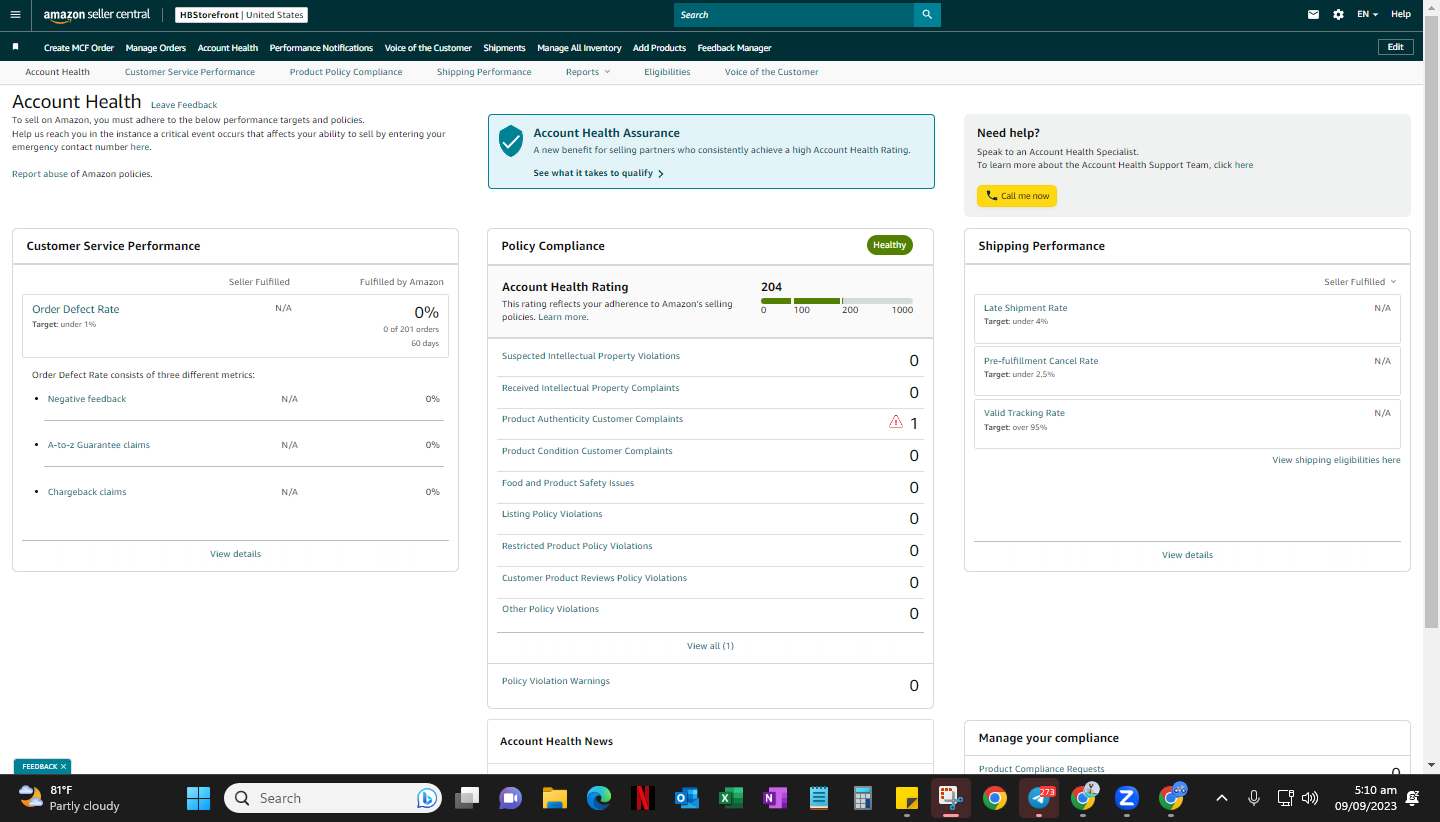Viewport: 1440px width, 822px height.
Task: Click the Valid Tracking Rate card
Action: click(x=1187, y=424)
